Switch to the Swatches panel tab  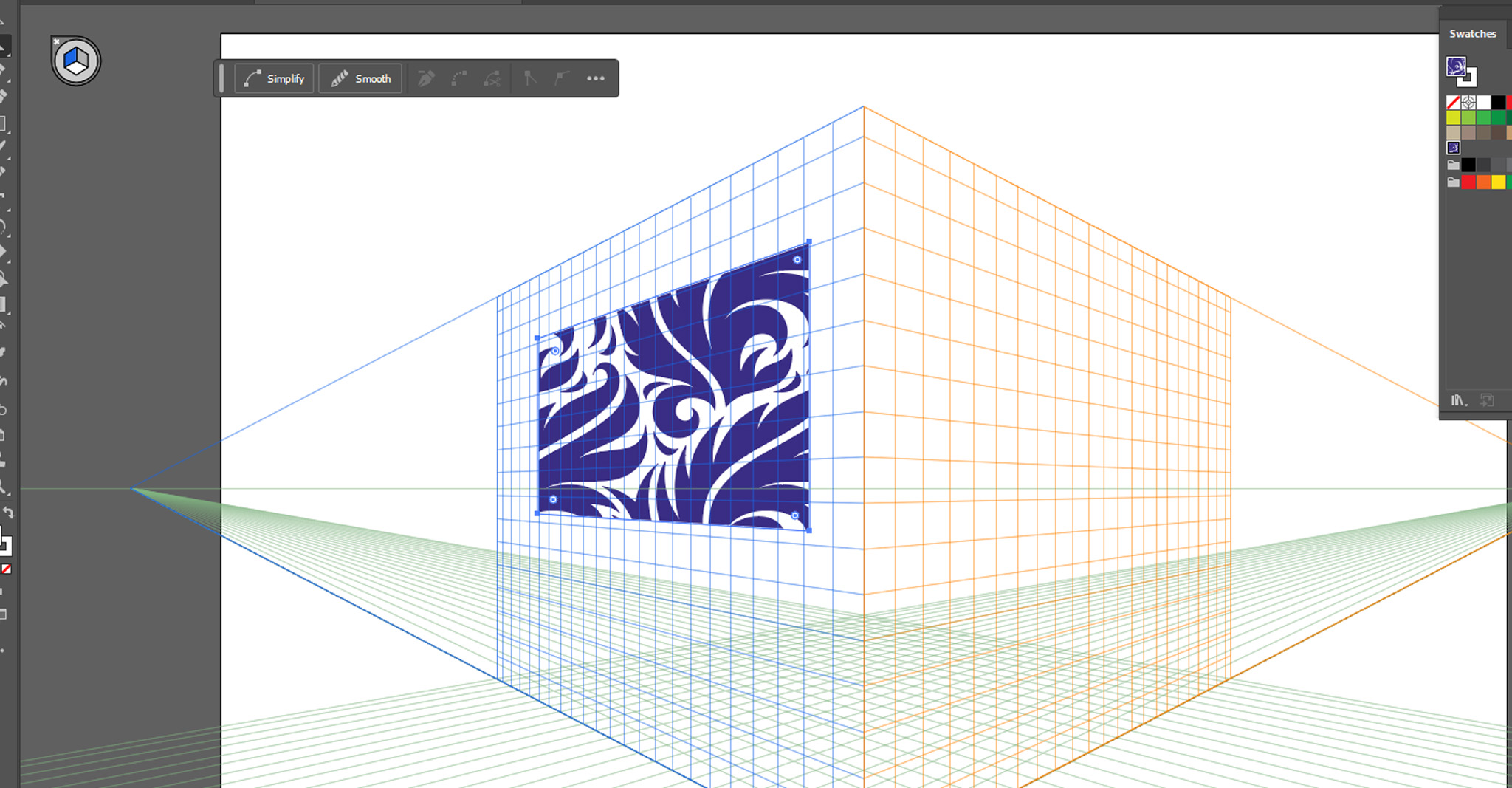pos(1472,33)
